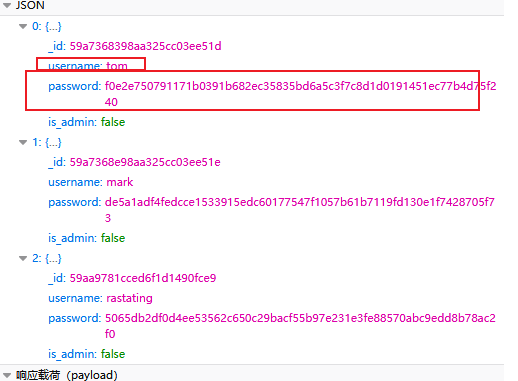Image resolution: width=518 pixels, height=381 pixels.
Task: Click the 1: {...} tree label
Action: click(47, 142)
